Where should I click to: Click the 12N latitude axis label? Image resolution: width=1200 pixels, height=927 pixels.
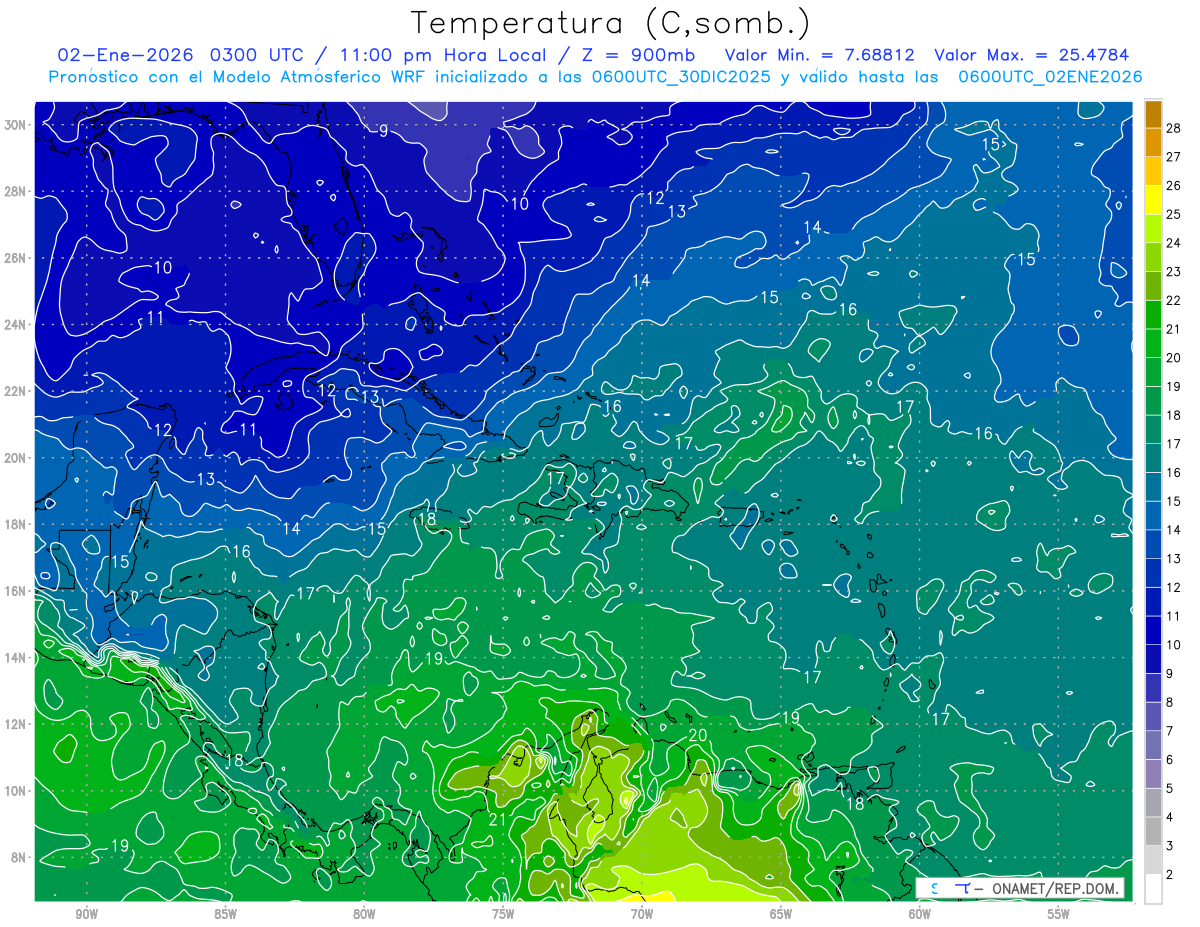coord(17,724)
